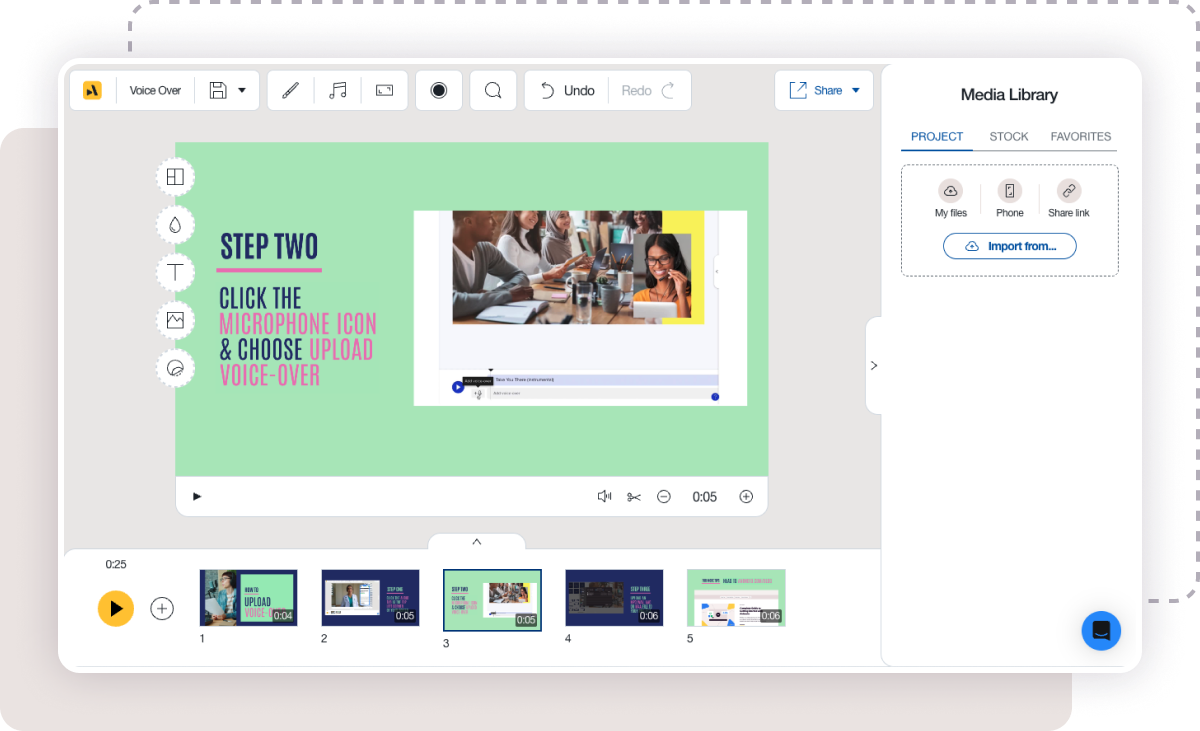Switch to the STOCK tab
The height and width of the screenshot is (731, 1200).
click(1009, 137)
